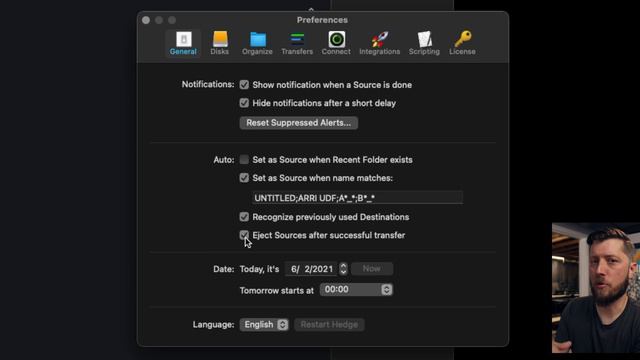Toggle Hide notifications after a short delay

[x=244, y=103]
